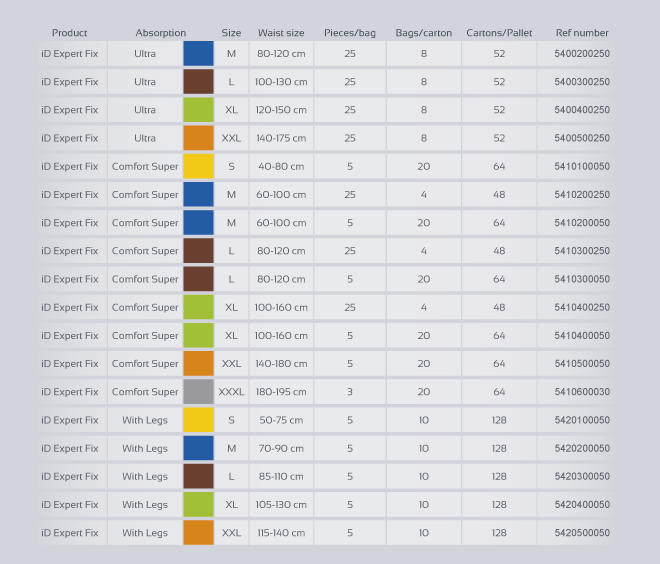Click grey swatch in XXXL row
The image size is (660, 564).
198,392
